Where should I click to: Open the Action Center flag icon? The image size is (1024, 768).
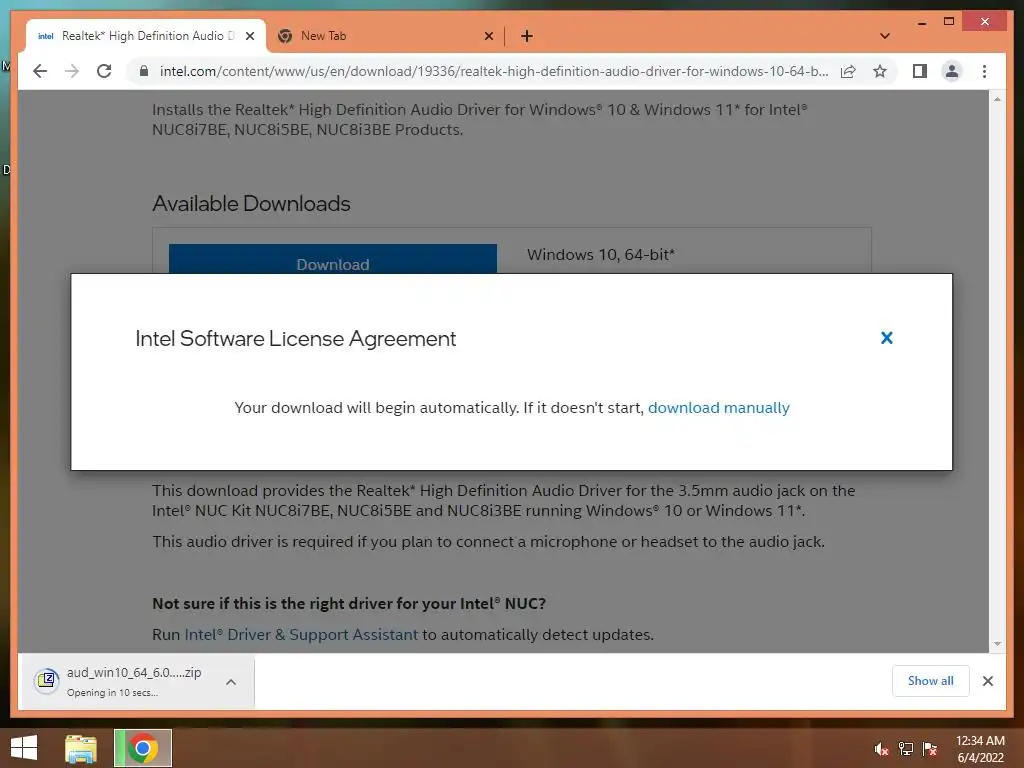click(x=930, y=749)
